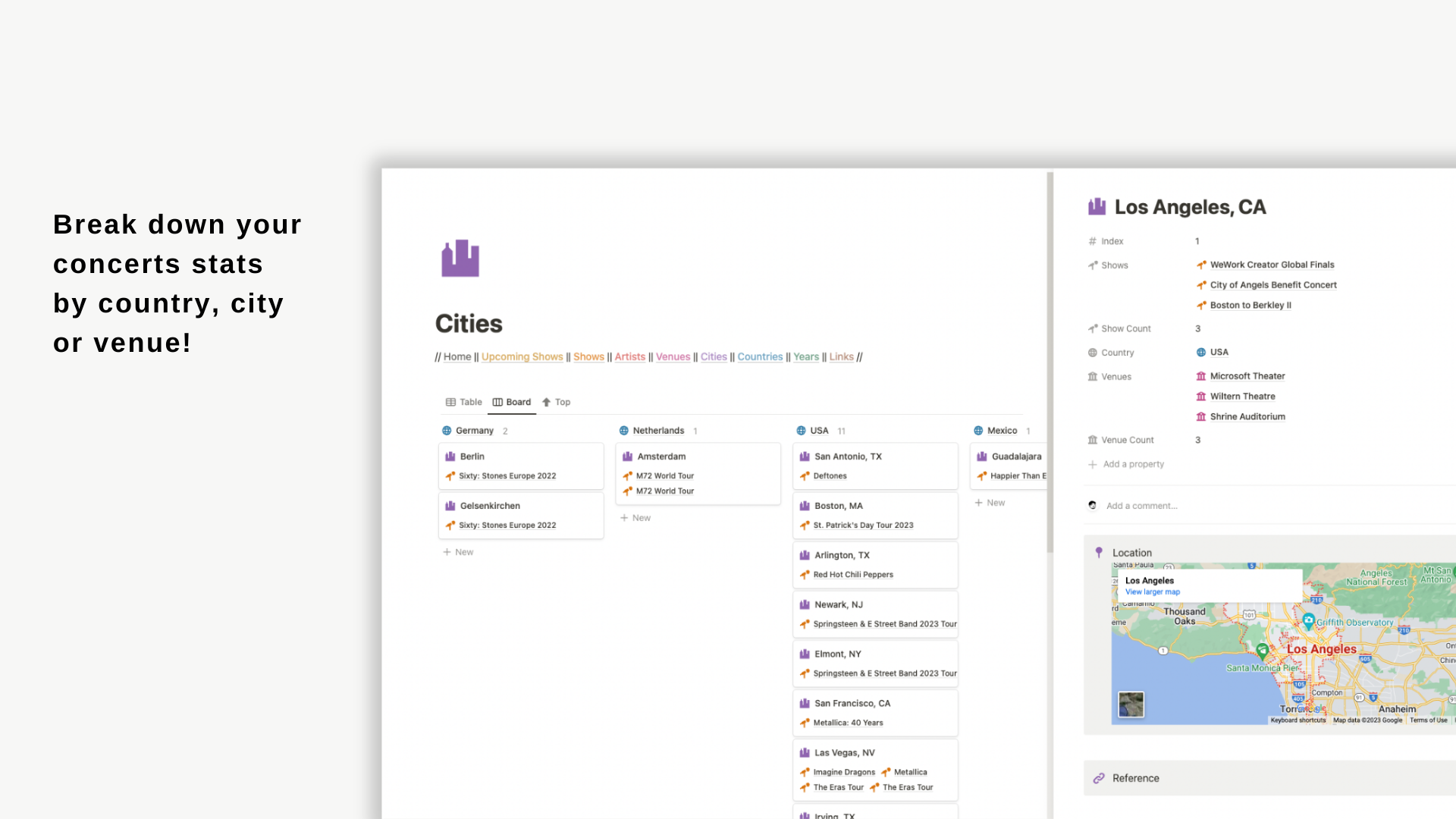
Task: Open the Newark, NJ card
Action: (875, 614)
